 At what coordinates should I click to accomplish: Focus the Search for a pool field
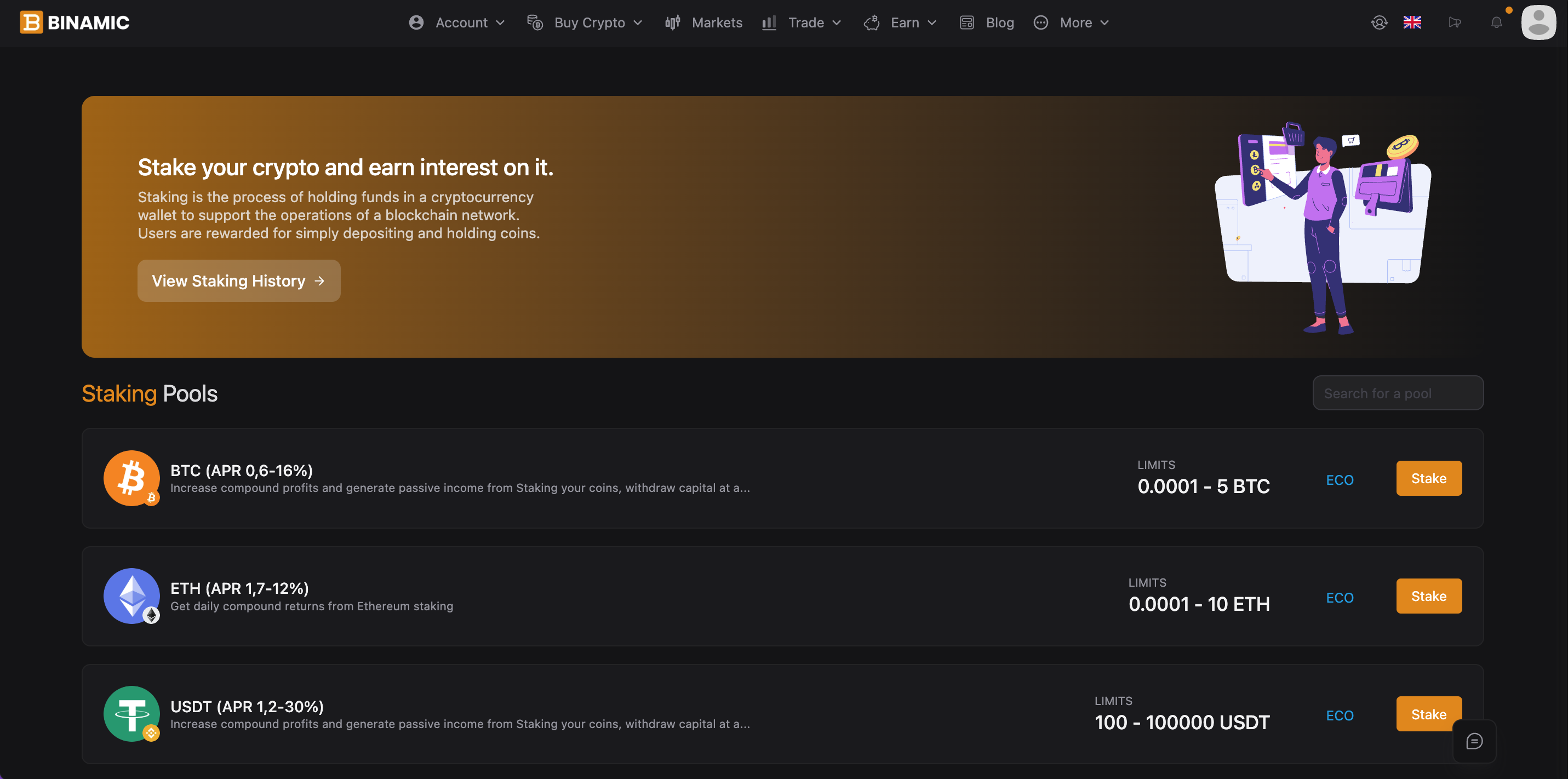1398,393
